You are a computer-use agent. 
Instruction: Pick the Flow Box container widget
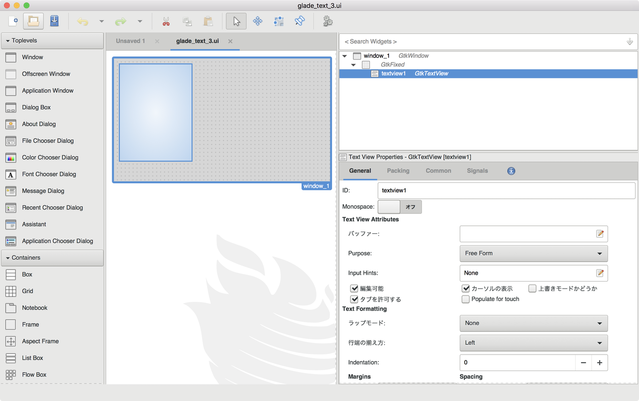[x=52, y=375]
